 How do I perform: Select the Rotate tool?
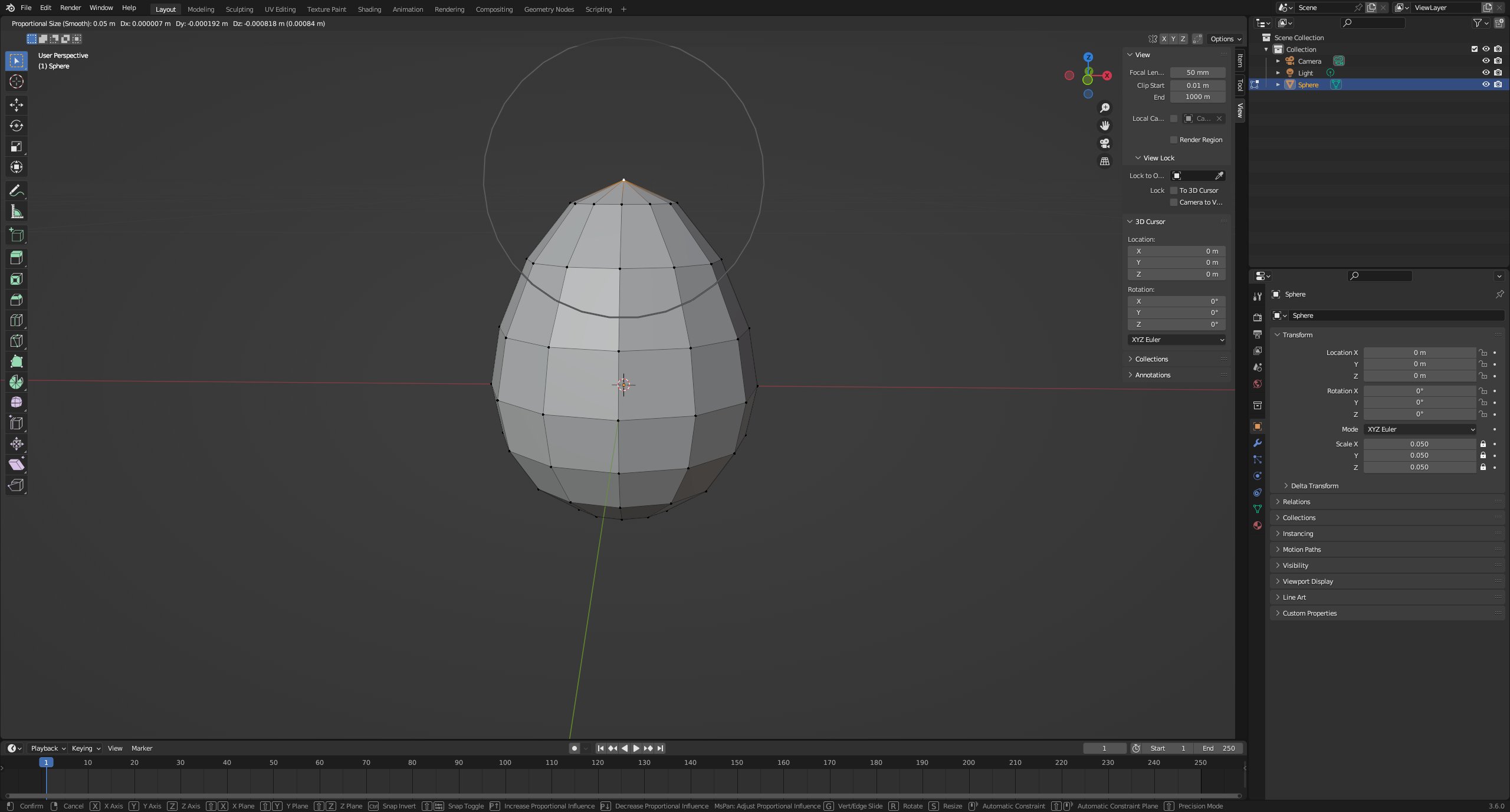(17, 126)
